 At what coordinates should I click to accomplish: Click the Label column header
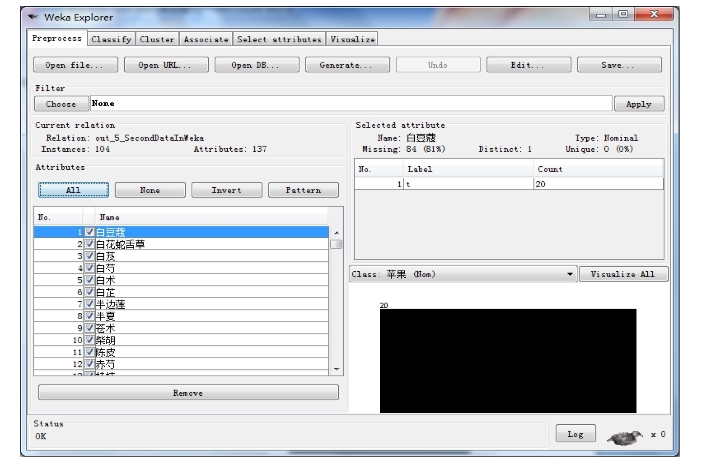tap(468, 169)
